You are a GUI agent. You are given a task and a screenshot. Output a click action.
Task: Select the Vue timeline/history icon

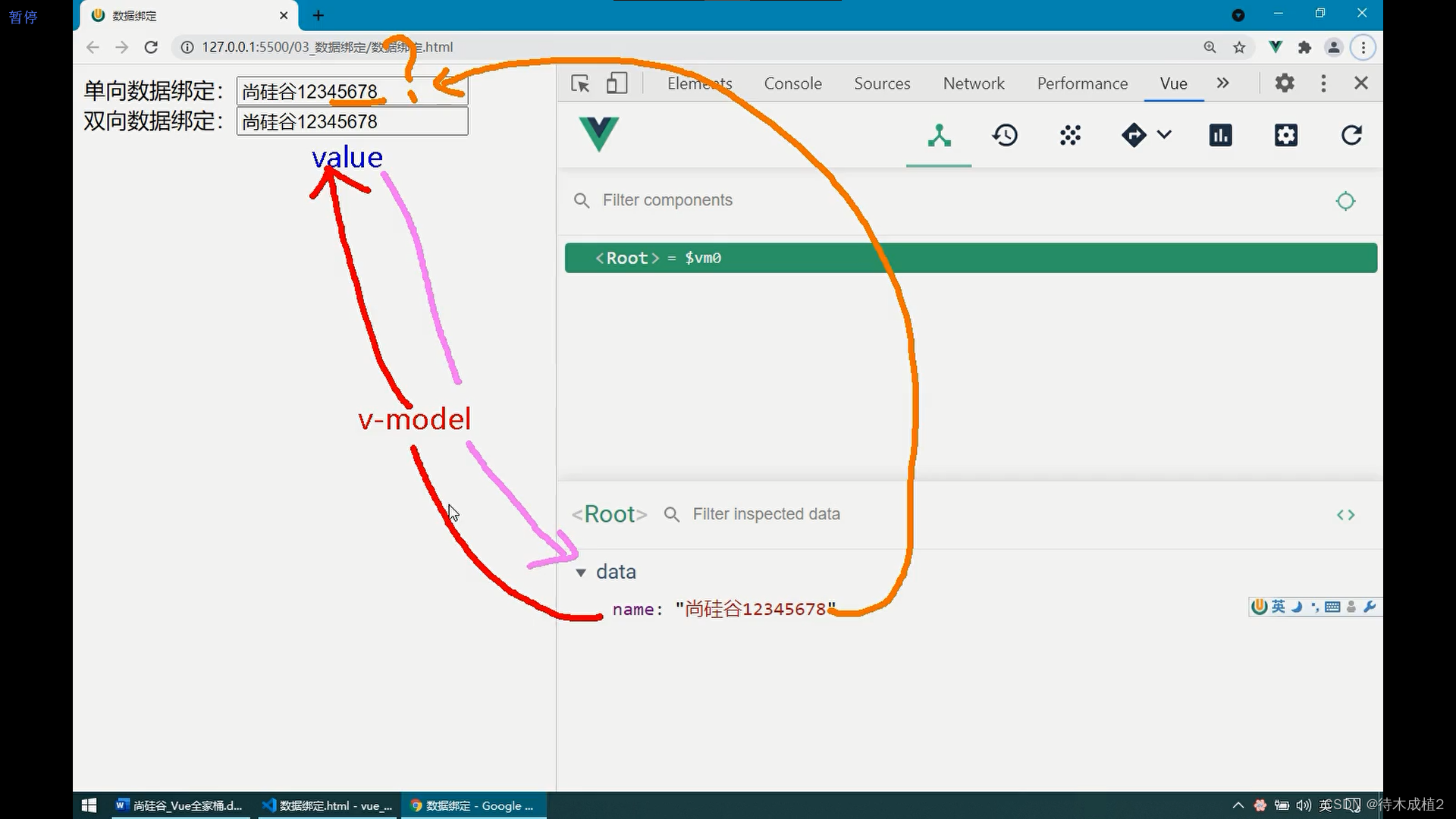(1004, 134)
